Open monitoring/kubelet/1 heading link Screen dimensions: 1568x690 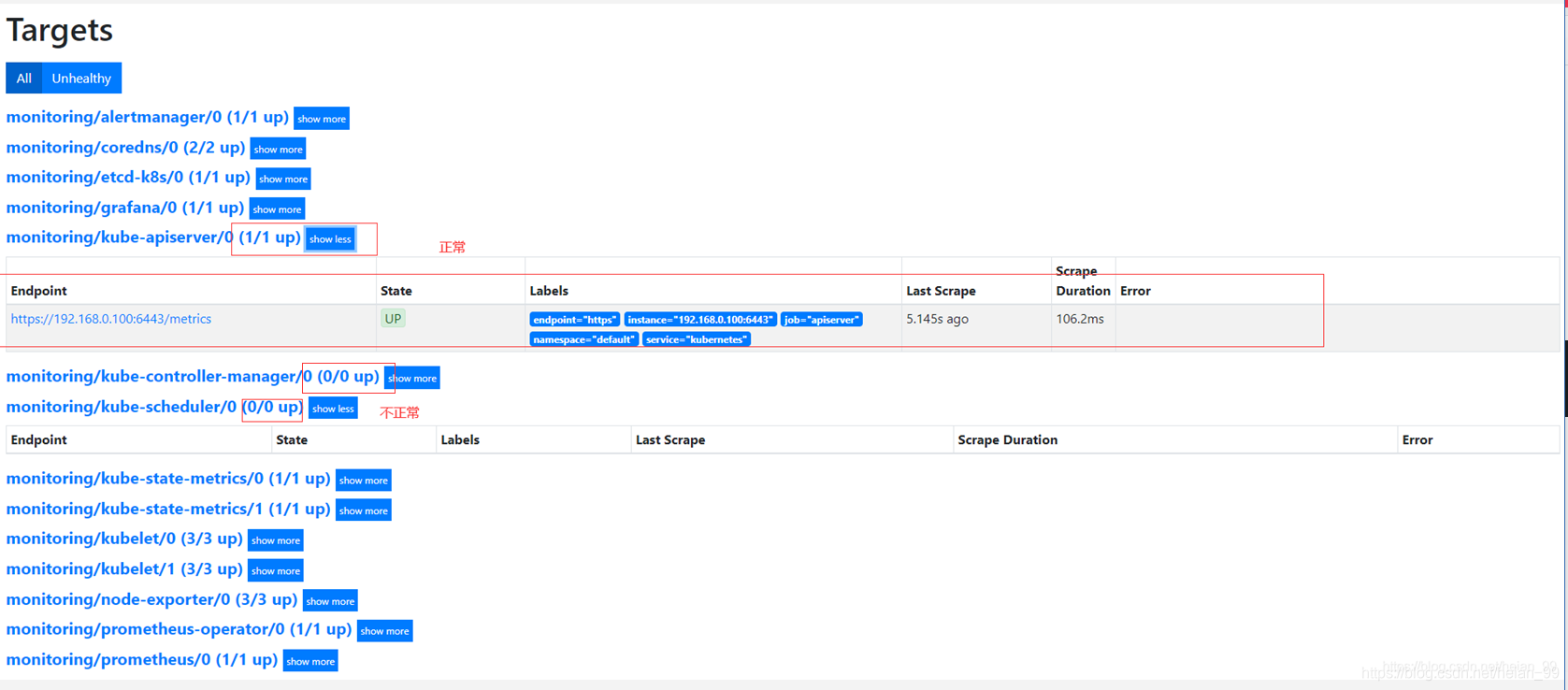(x=124, y=568)
